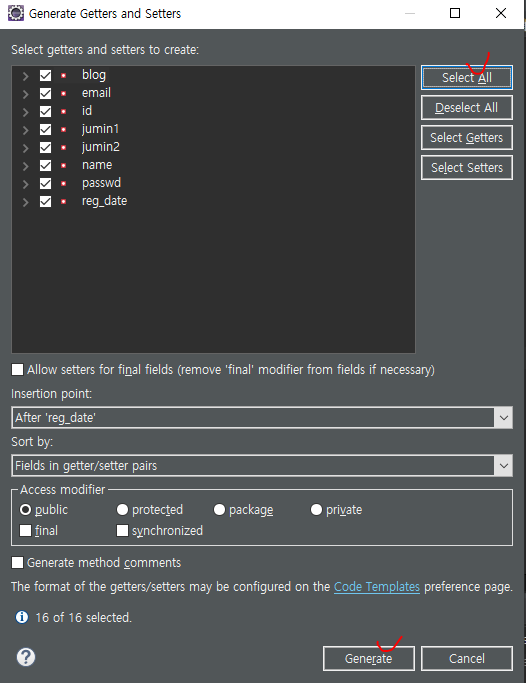Click the info icon beside 16 of 16 selected
The width and height of the screenshot is (526, 683).
coord(22,617)
